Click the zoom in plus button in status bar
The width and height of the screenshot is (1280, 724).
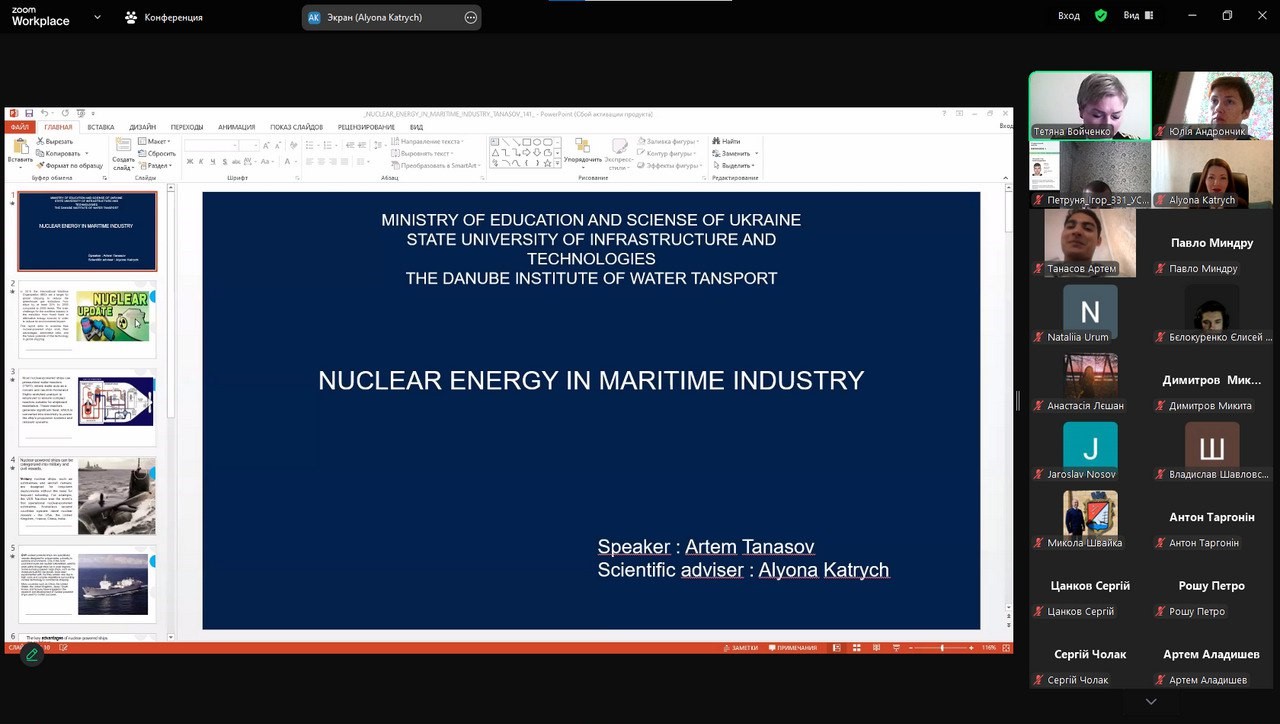(971, 648)
